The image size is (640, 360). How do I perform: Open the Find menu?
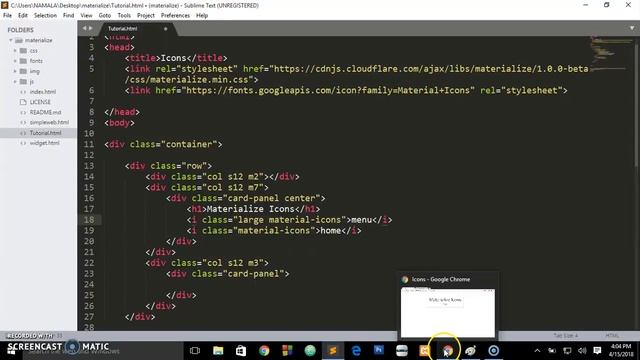pyautogui.click(x=68, y=15)
